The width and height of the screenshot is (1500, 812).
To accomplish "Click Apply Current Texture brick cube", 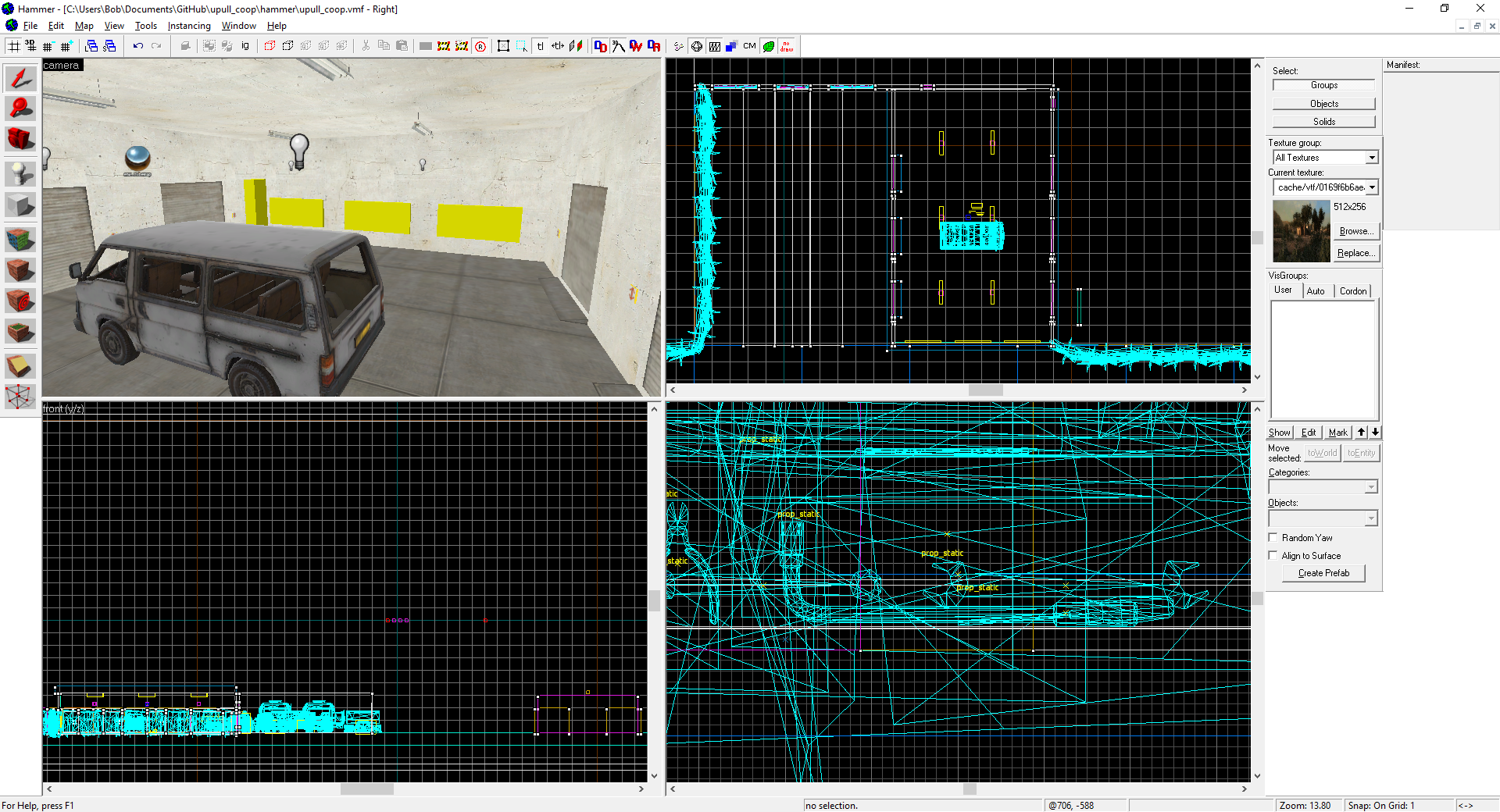I will click(x=20, y=270).
